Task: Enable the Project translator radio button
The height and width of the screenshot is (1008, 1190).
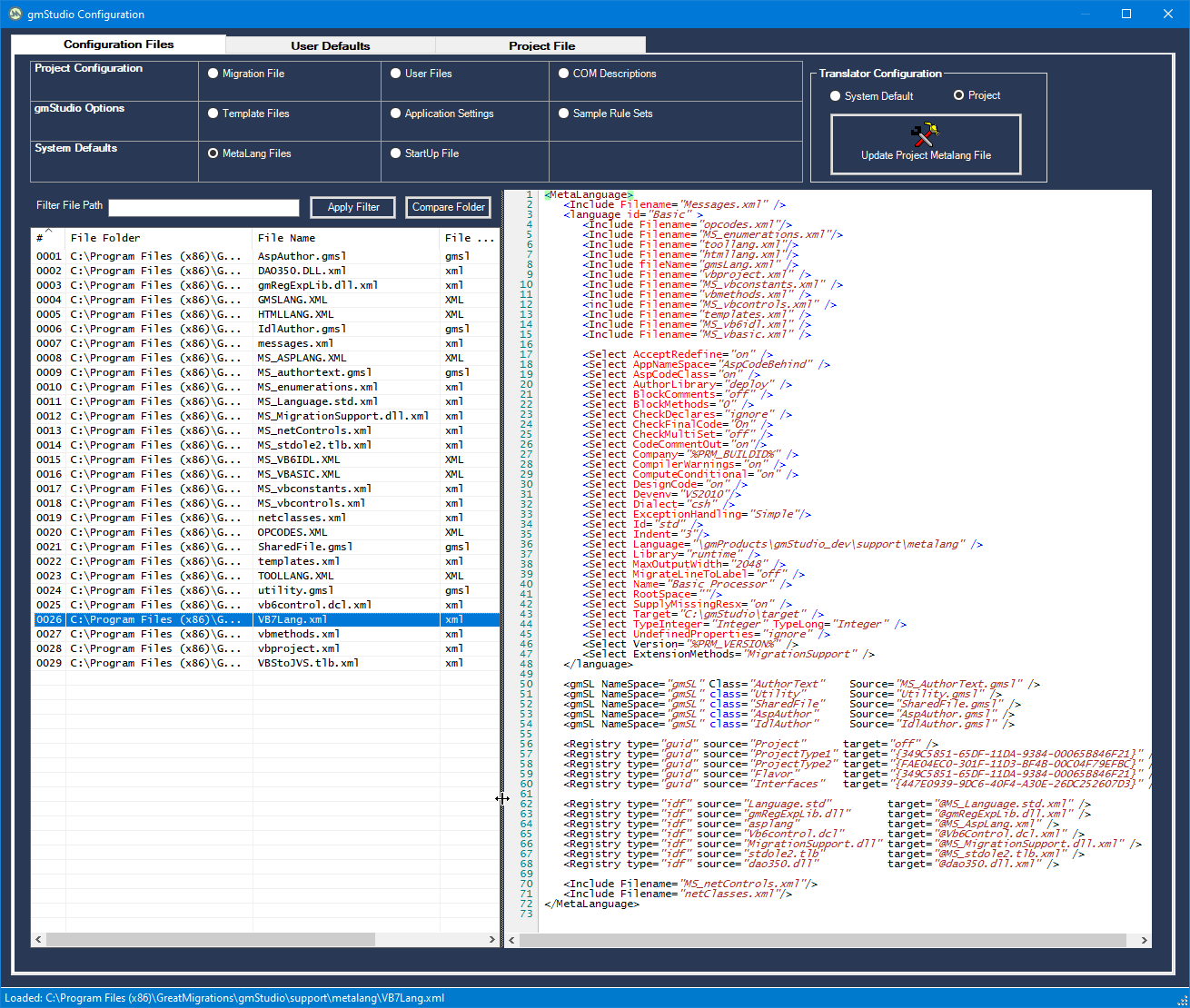Action: tap(958, 95)
